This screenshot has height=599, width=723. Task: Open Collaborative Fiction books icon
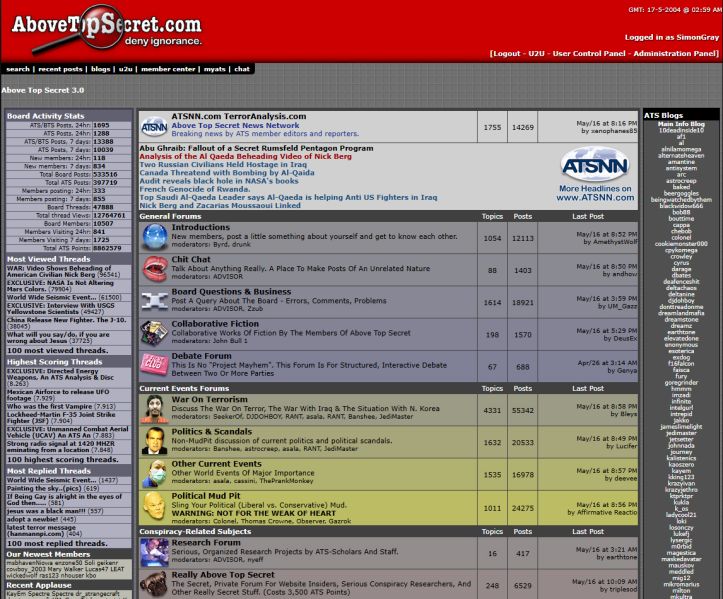[x=154, y=333]
